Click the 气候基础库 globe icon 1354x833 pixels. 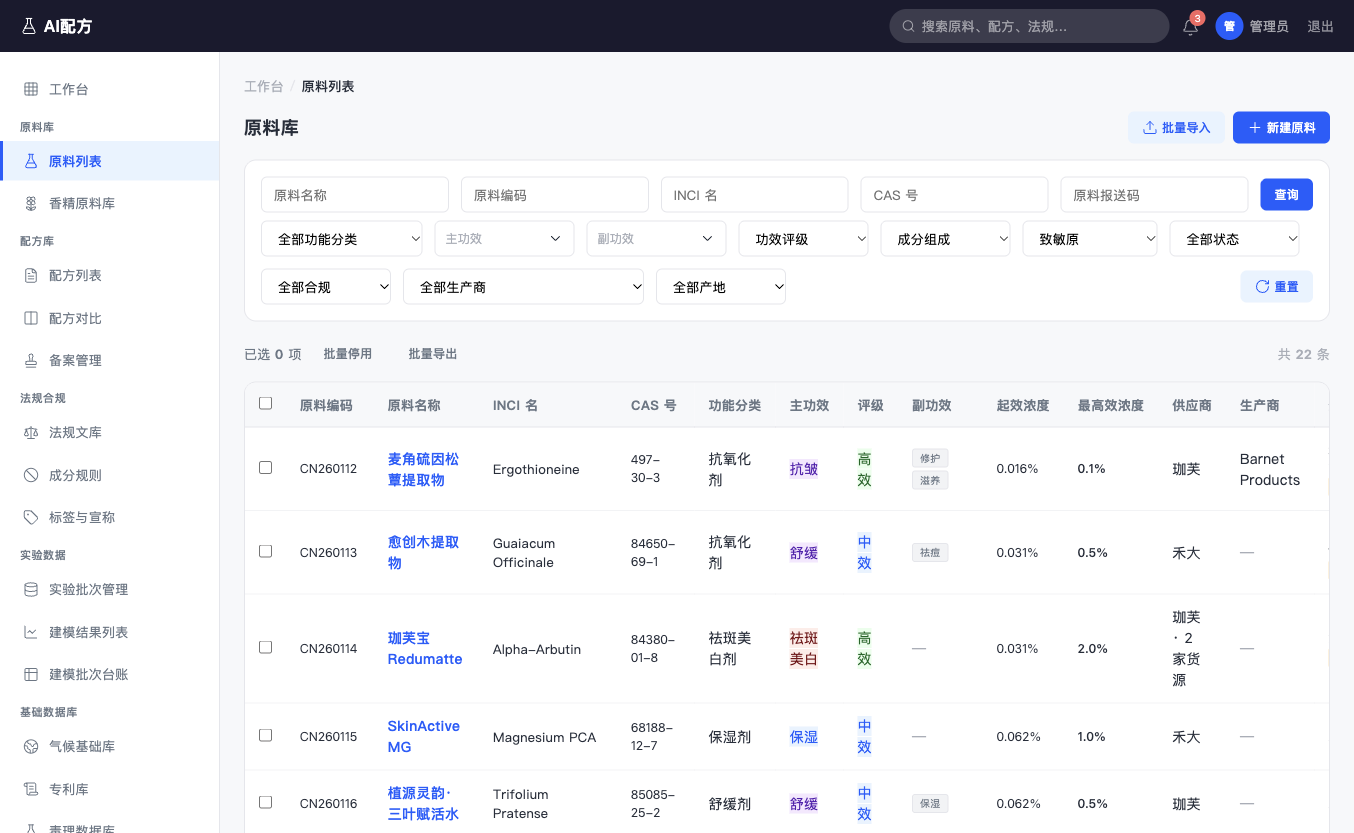point(31,746)
